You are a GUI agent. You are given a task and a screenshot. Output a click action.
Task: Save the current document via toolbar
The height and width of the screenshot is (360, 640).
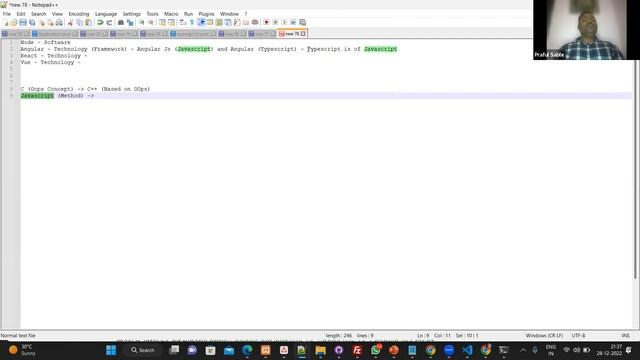pos(23,22)
